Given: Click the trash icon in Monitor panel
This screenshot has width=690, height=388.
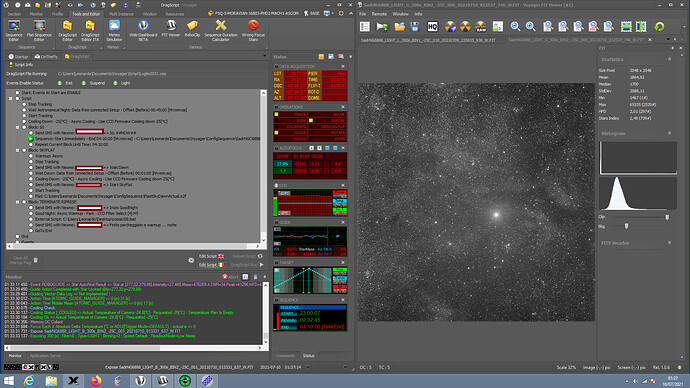Looking at the screenshot, I should click(x=255, y=277).
